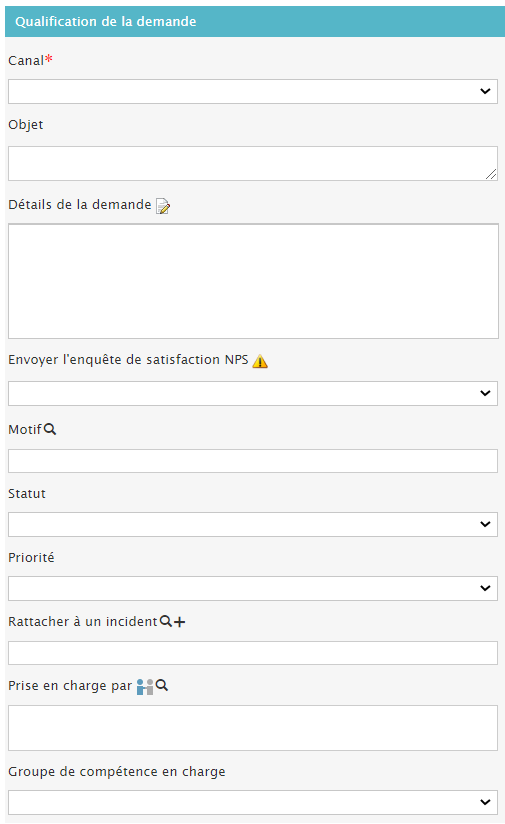This screenshot has width=505, height=824.
Task: Click the edit icon beside Détails de la demande
Action: [x=163, y=206]
